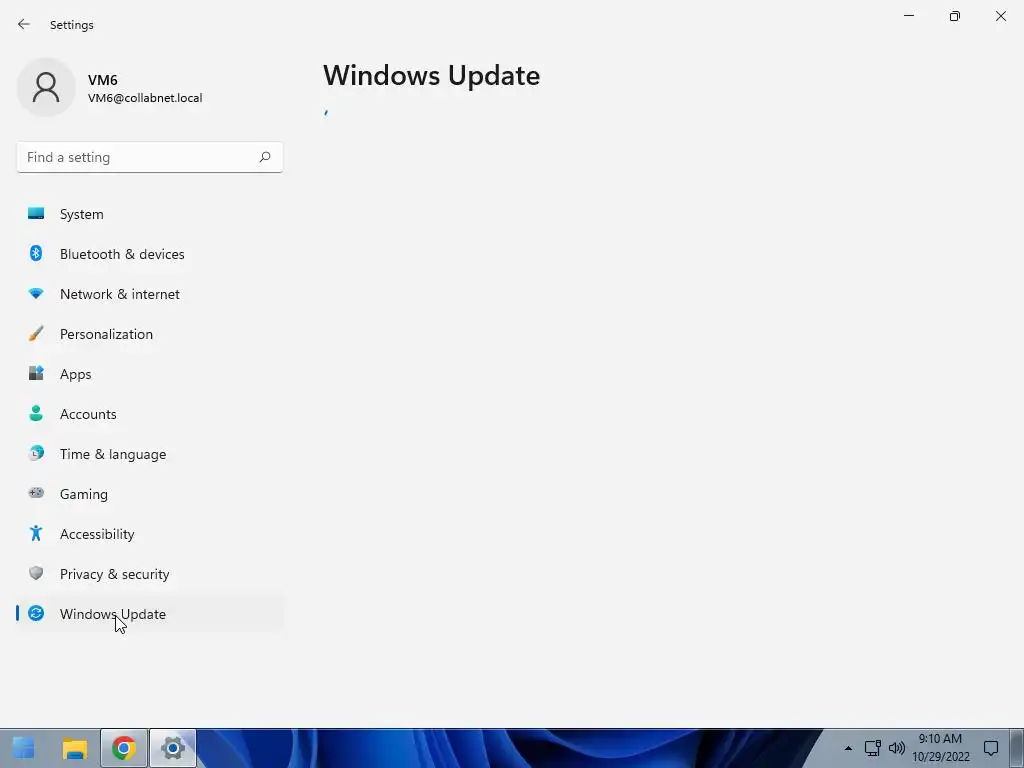Close the Settings window
The height and width of the screenshot is (768, 1024).
coord(1000,16)
